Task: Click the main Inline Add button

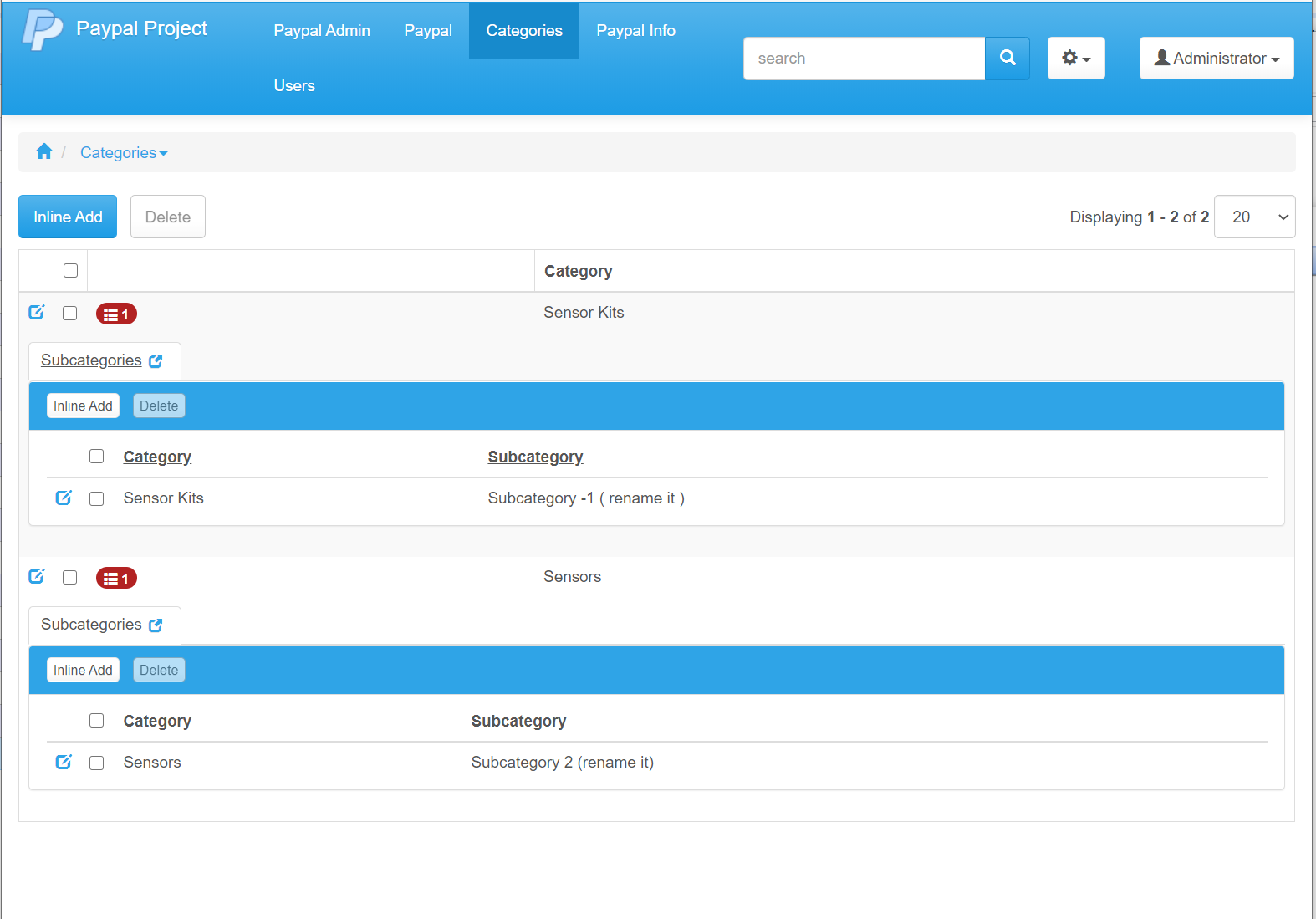Action: pos(68,217)
